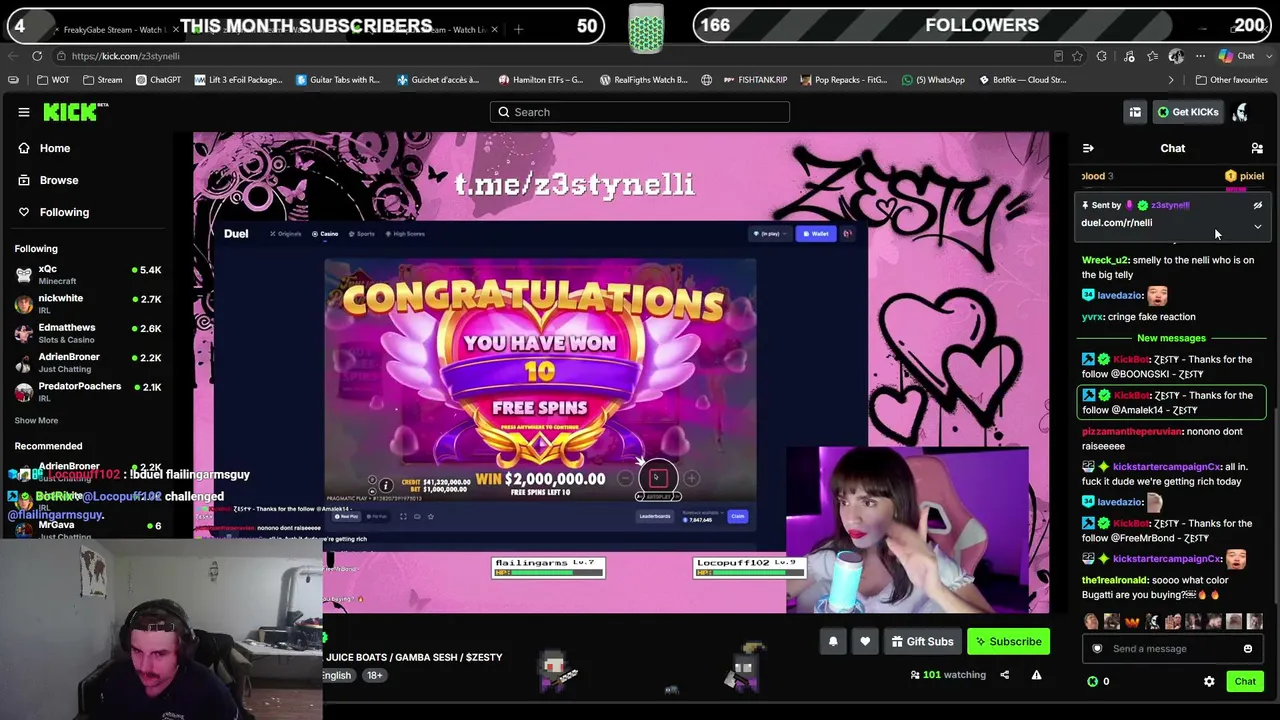Select the xQc channel in Following
The width and height of the screenshot is (1280, 720).
tap(88, 275)
